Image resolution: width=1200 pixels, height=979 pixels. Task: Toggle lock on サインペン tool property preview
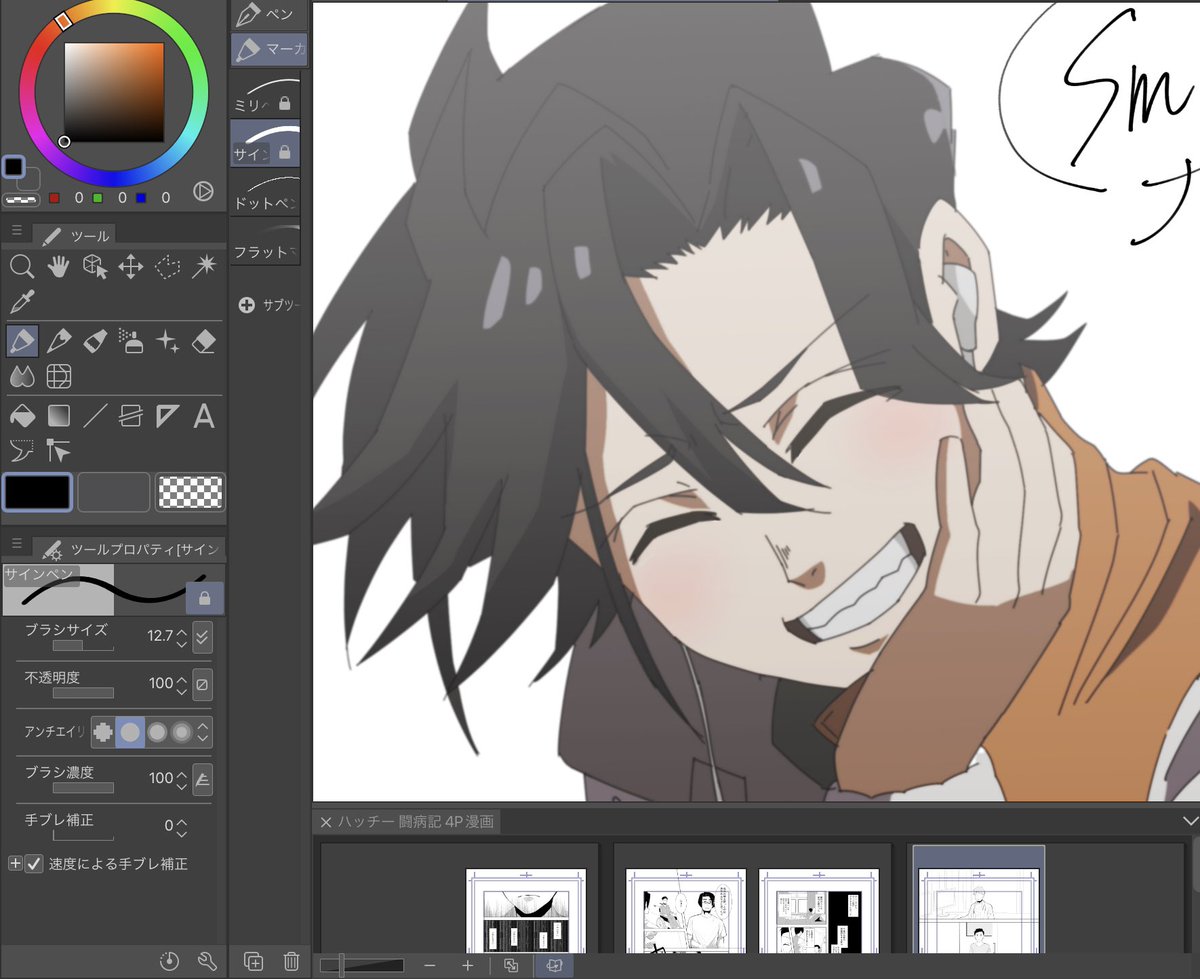[205, 598]
